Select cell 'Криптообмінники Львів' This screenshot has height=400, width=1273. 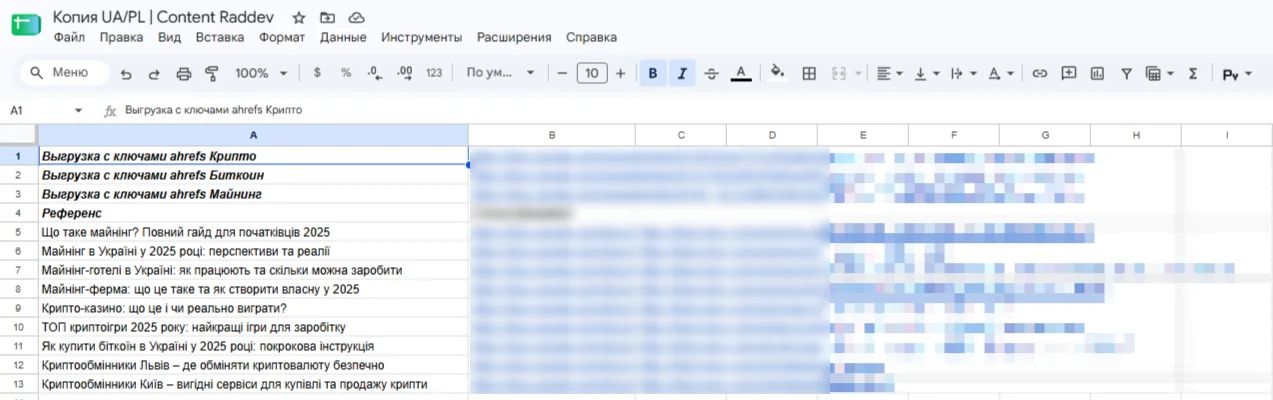253,365
